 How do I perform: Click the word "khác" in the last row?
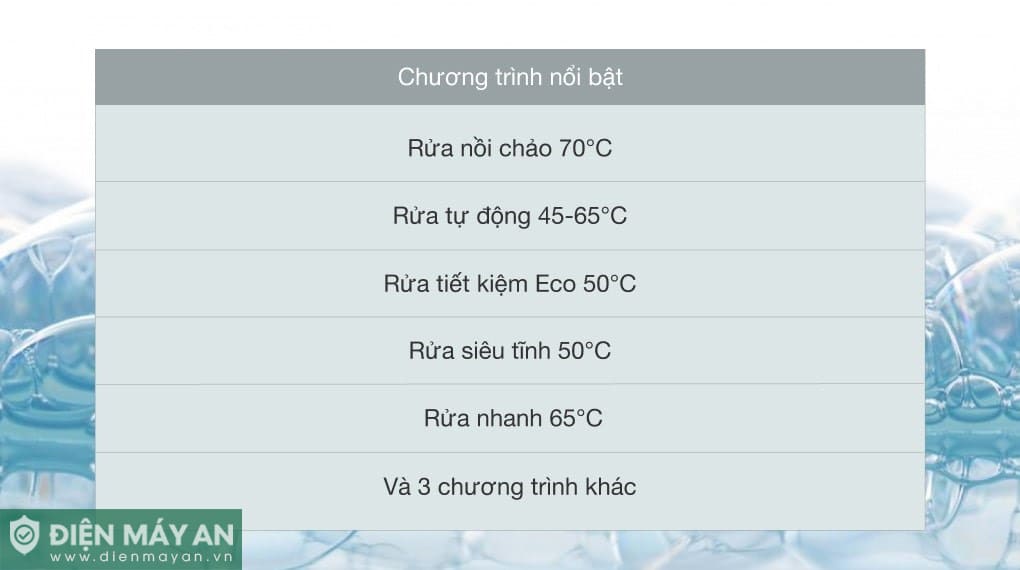[607, 487]
